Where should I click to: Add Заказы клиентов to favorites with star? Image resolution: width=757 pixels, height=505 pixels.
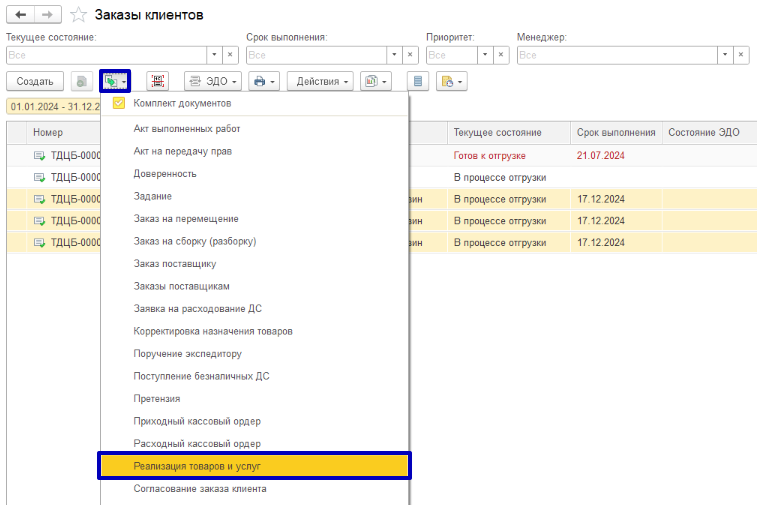[78, 15]
